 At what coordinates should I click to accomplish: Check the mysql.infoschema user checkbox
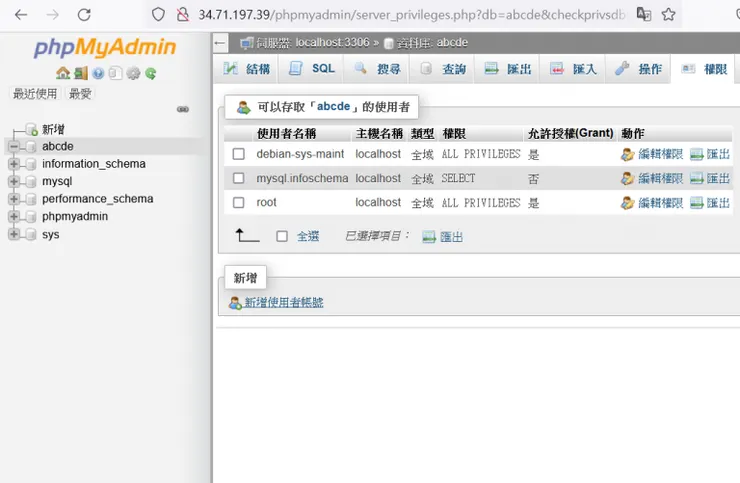239,178
